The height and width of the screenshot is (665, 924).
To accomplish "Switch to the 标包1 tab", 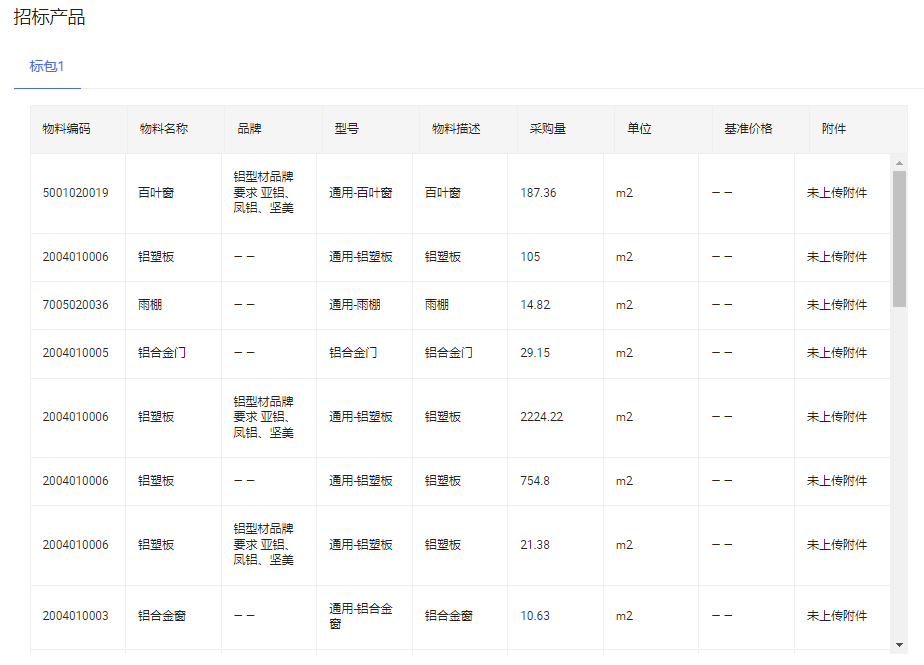I will [x=47, y=67].
